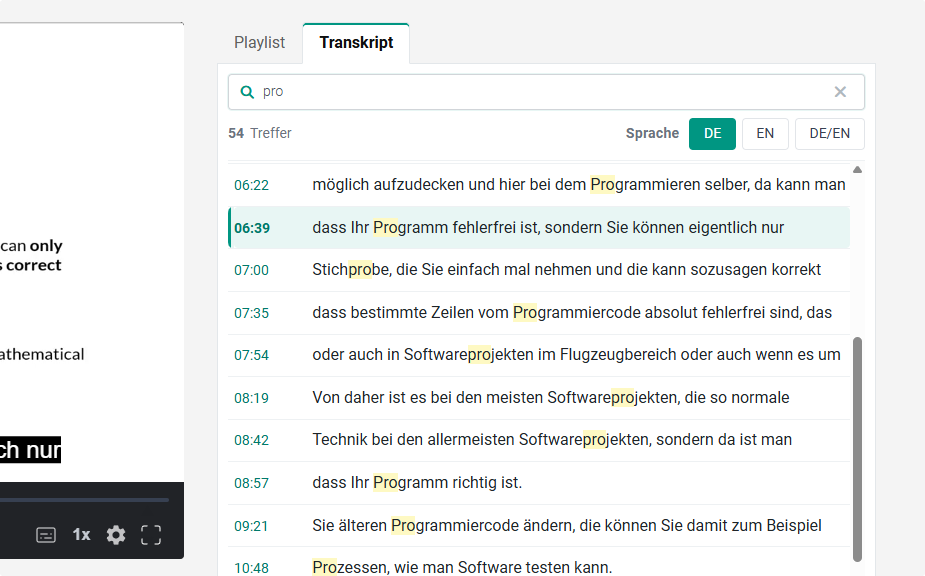The height and width of the screenshot is (576, 925).
Task: Enter fullscreen mode
Action: pyautogui.click(x=151, y=535)
